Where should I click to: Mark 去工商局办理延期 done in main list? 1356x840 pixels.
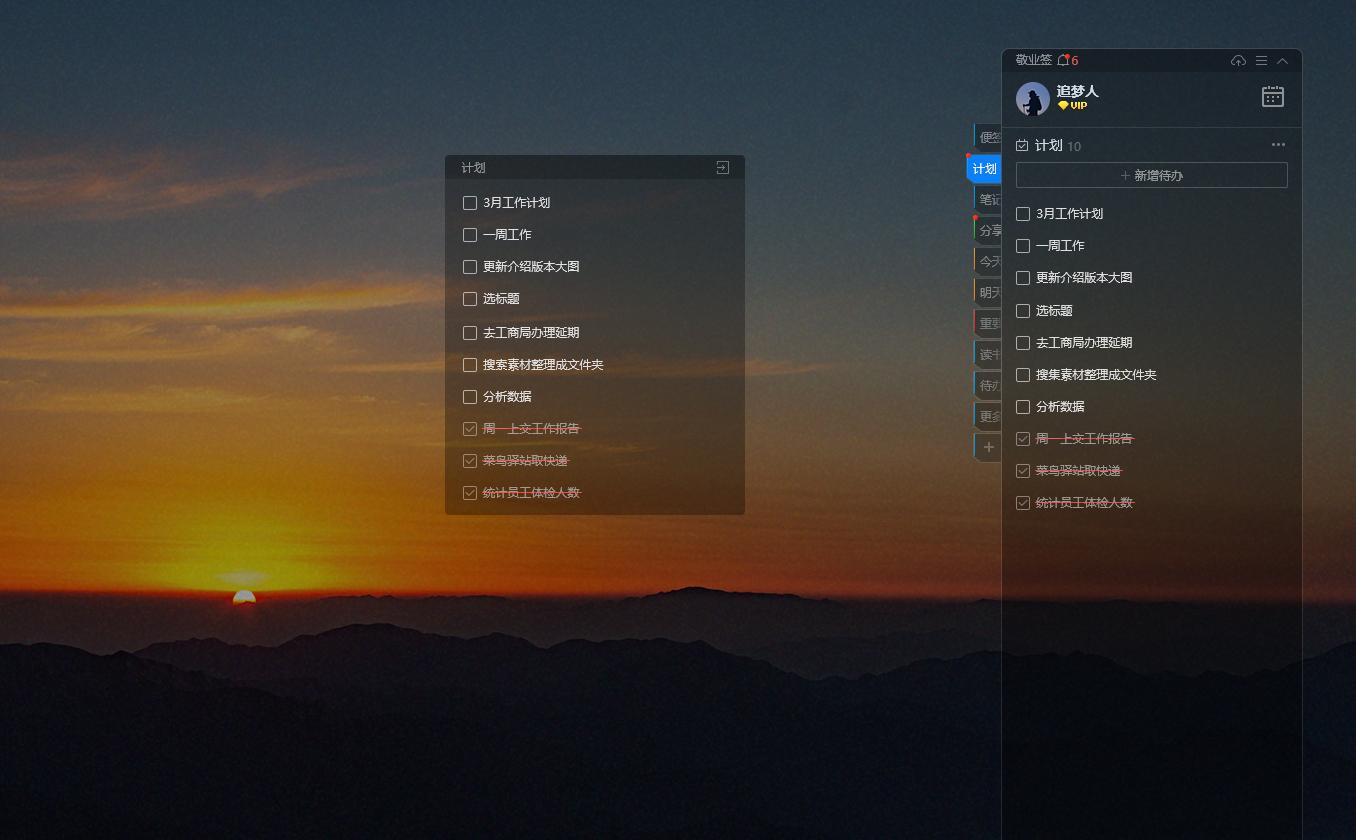(1023, 343)
